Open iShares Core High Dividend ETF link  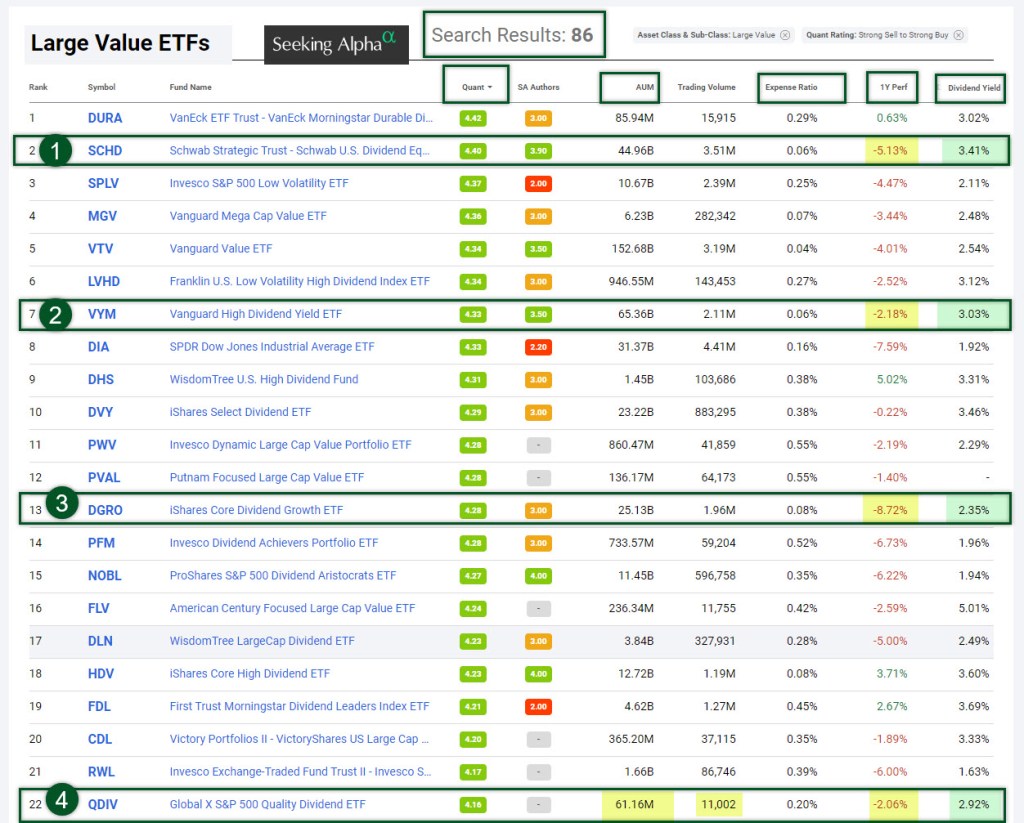[250, 674]
